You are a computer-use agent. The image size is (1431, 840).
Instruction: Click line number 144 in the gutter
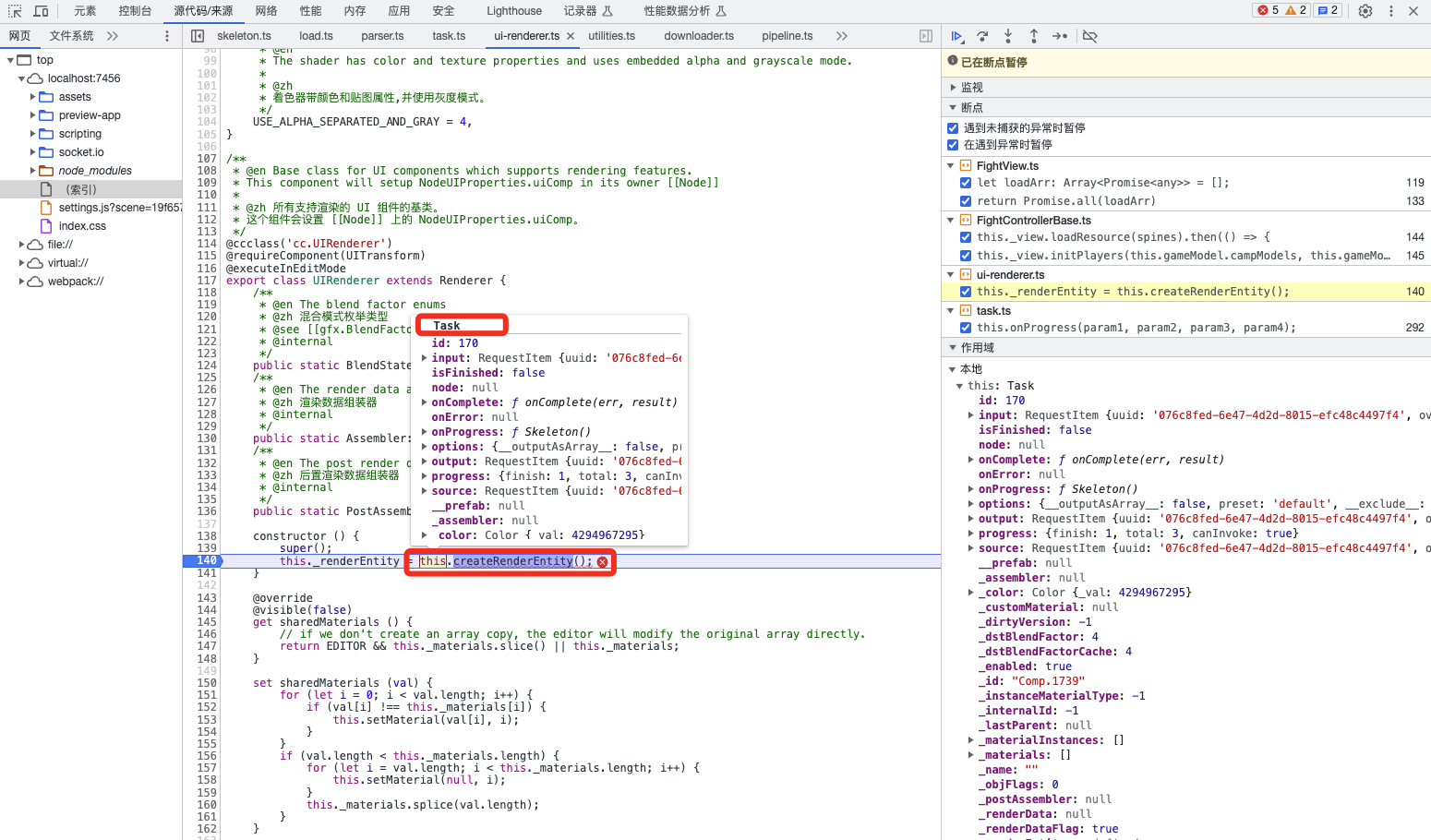[206, 610]
